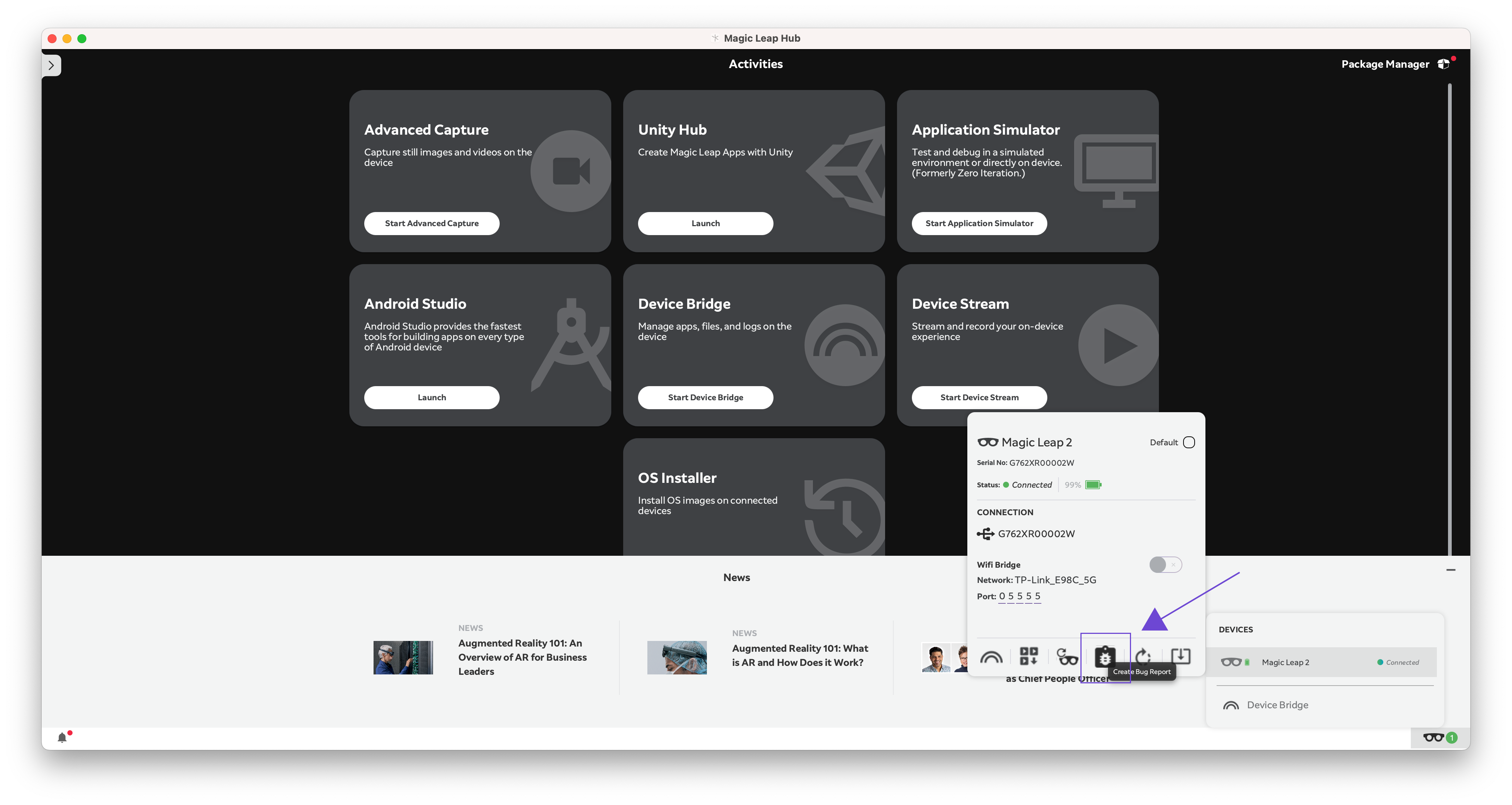Viewport: 1512px width, 805px height.
Task: Click Start Advanced Capture button
Action: (432, 223)
